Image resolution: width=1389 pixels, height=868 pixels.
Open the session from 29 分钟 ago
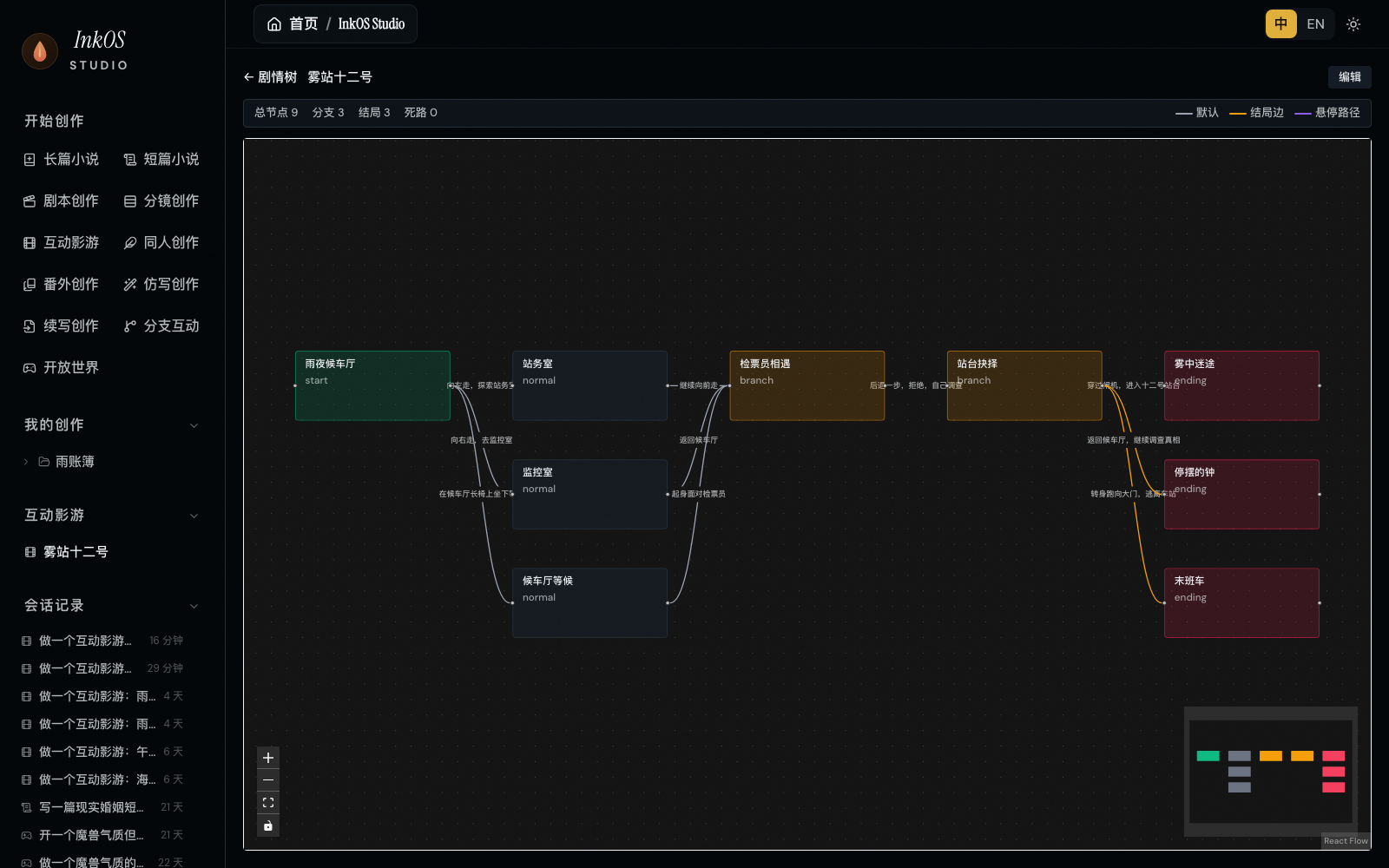pos(103,668)
